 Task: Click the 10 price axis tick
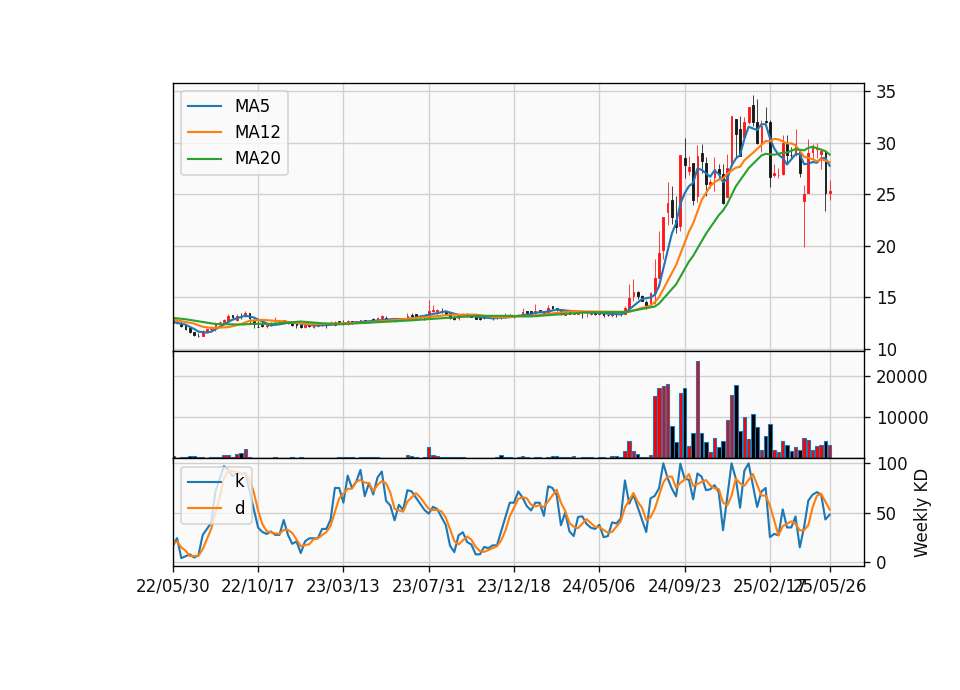pos(885,350)
